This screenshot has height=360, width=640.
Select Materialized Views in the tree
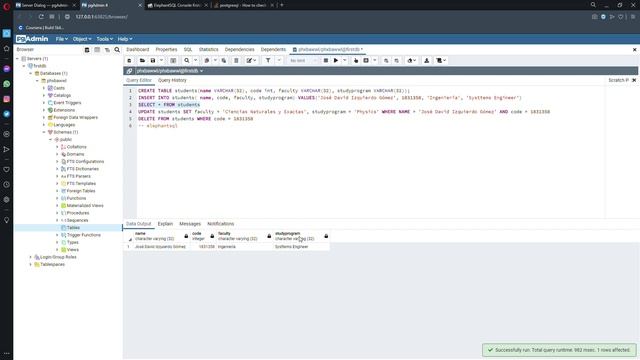click(x=85, y=206)
